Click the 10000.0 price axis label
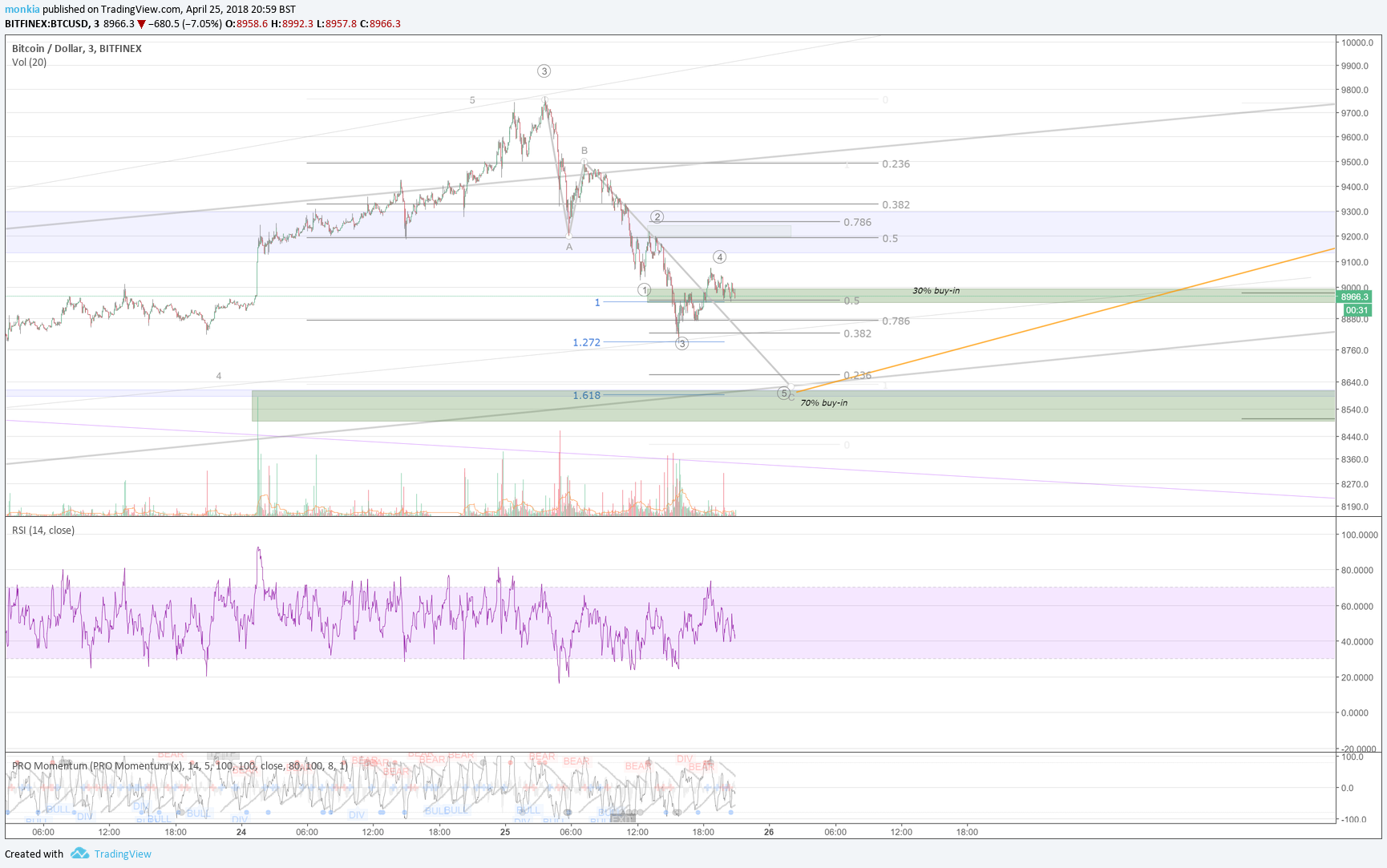Screen dimensions: 1387x868 click(1358, 43)
